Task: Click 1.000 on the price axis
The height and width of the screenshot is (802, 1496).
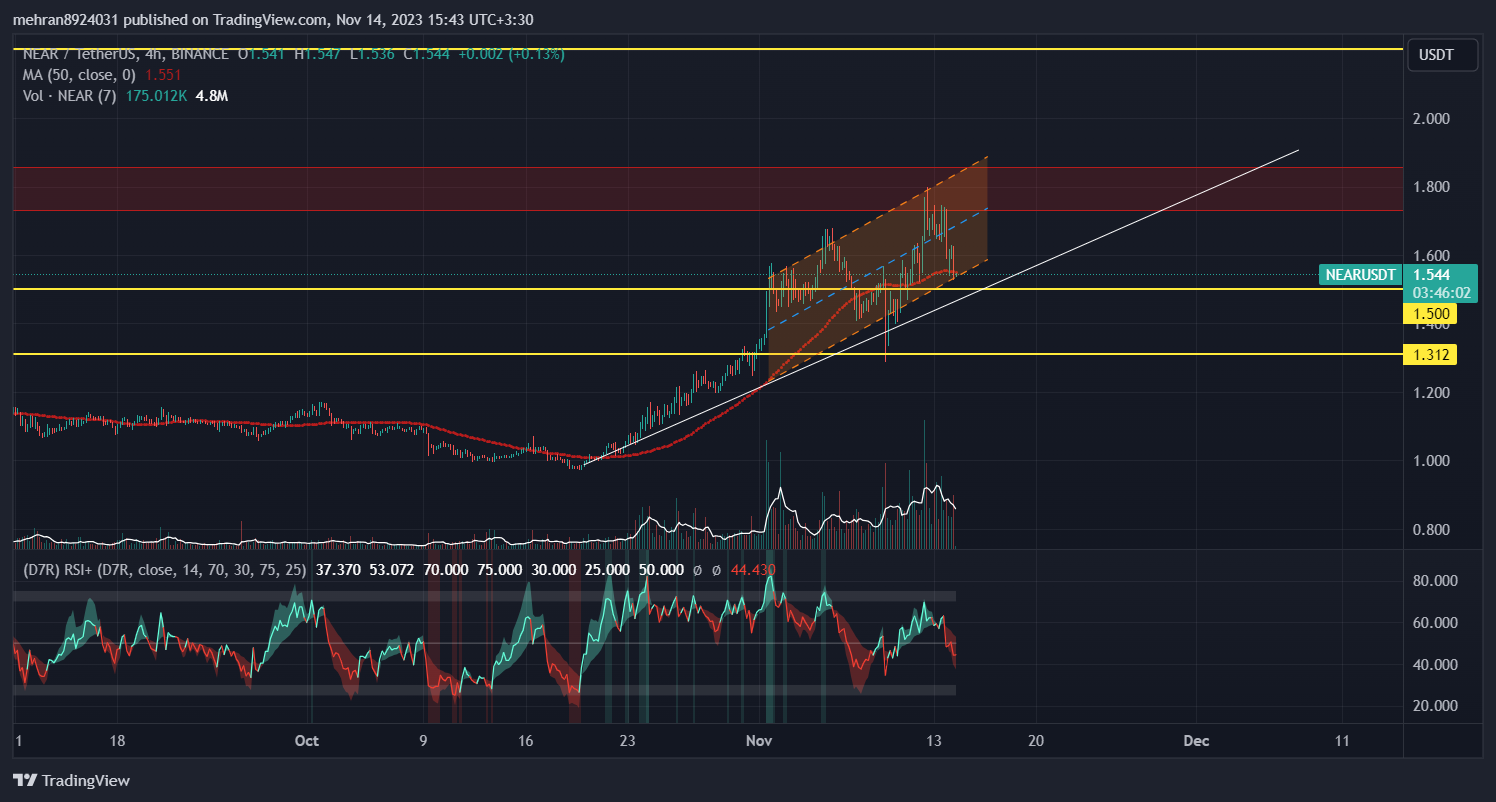Action: (1431, 461)
